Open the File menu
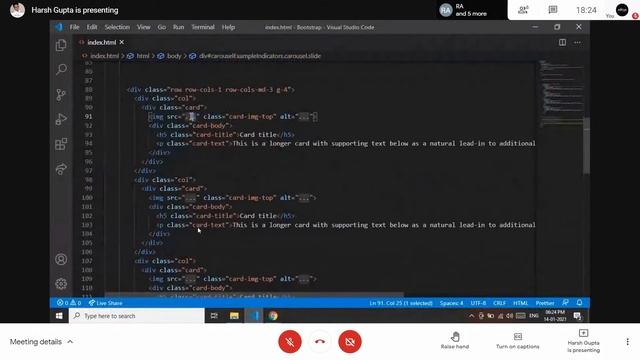The height and width of the screenshot is (360, 640). [x=74, y=27]
